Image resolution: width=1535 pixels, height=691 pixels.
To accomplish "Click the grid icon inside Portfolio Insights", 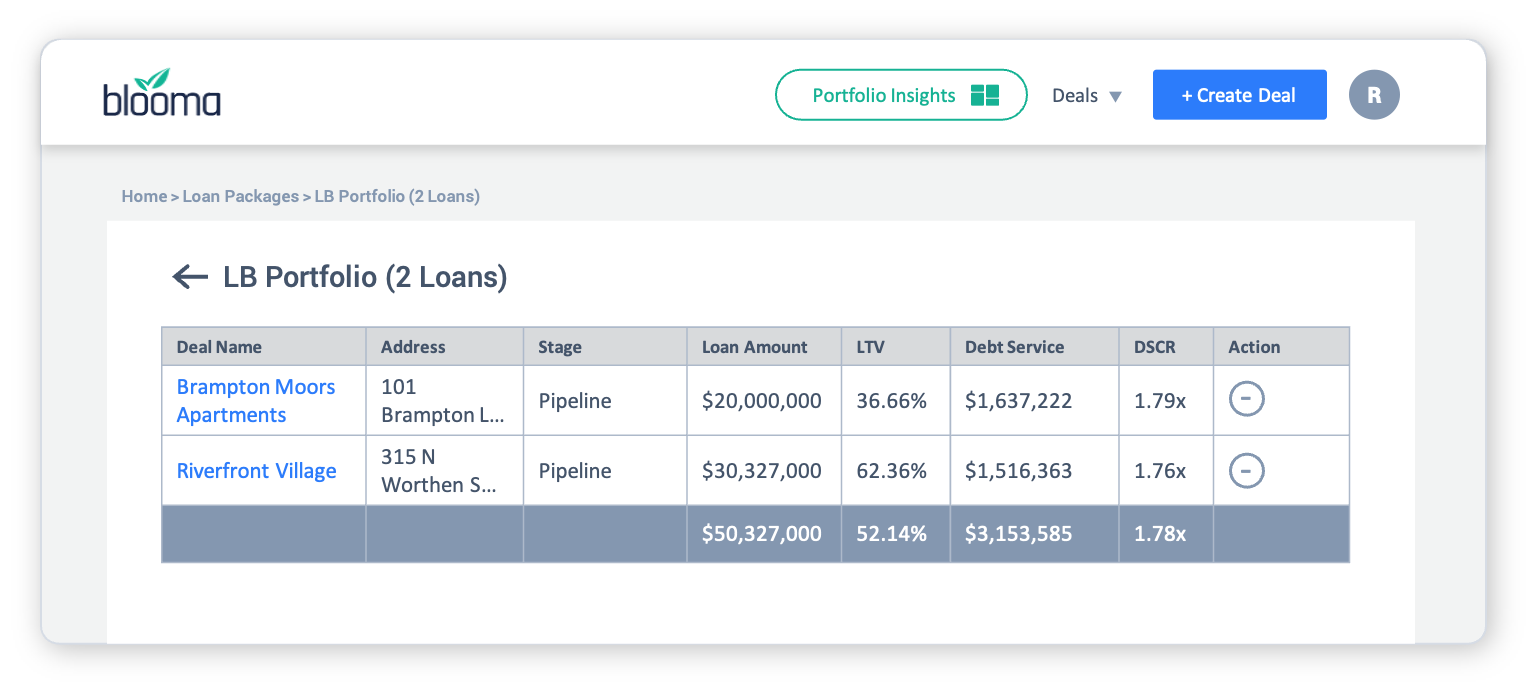I will click(987, 94).
